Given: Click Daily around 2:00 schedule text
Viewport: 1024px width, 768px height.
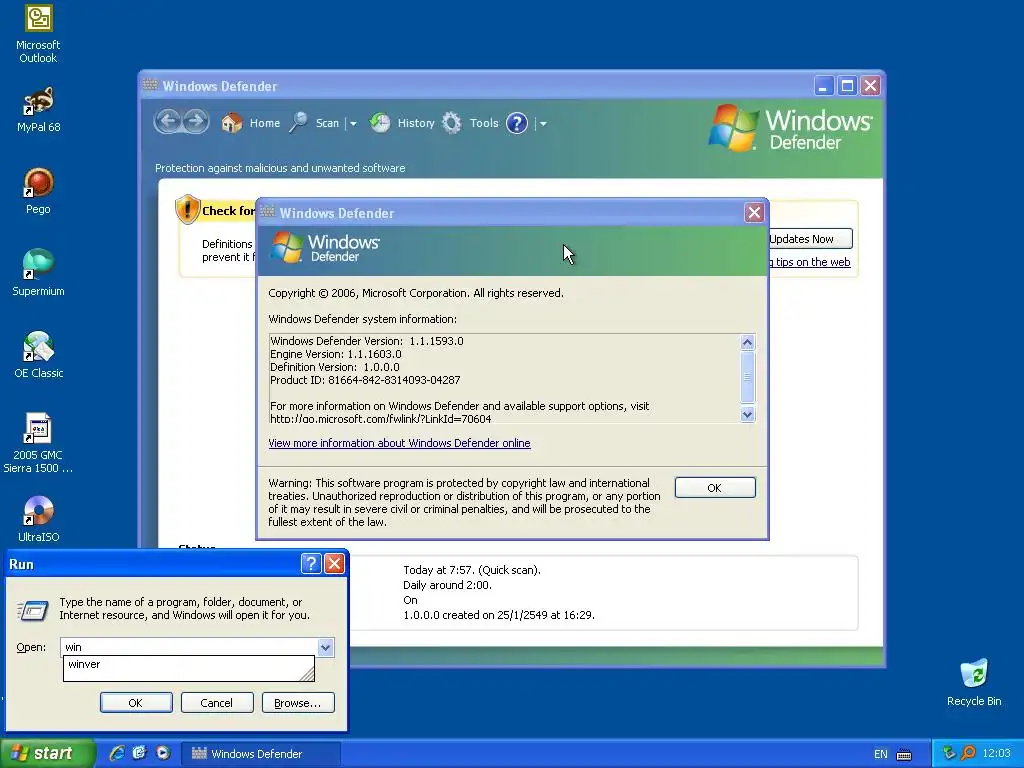Looking at the screenshot, I should pyautogui.click(x=447, y=585).
